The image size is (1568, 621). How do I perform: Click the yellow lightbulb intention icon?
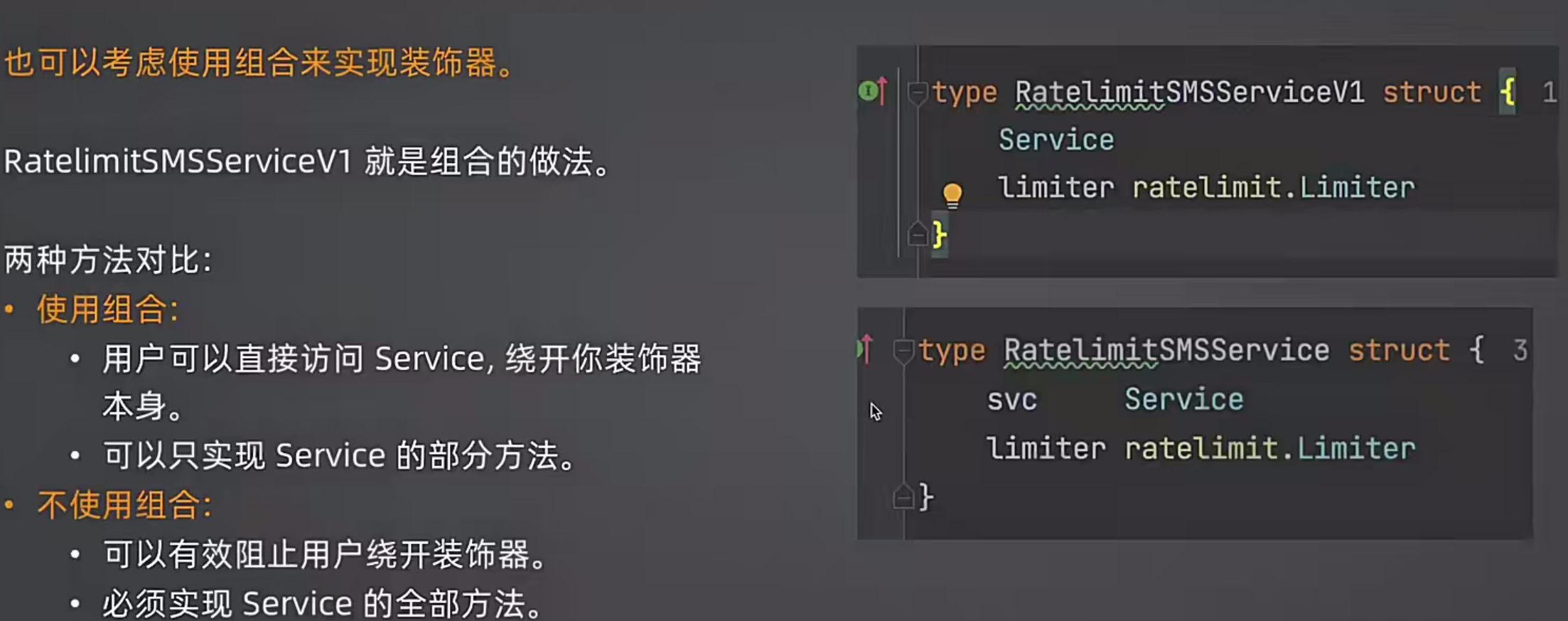tap(952, 195)
